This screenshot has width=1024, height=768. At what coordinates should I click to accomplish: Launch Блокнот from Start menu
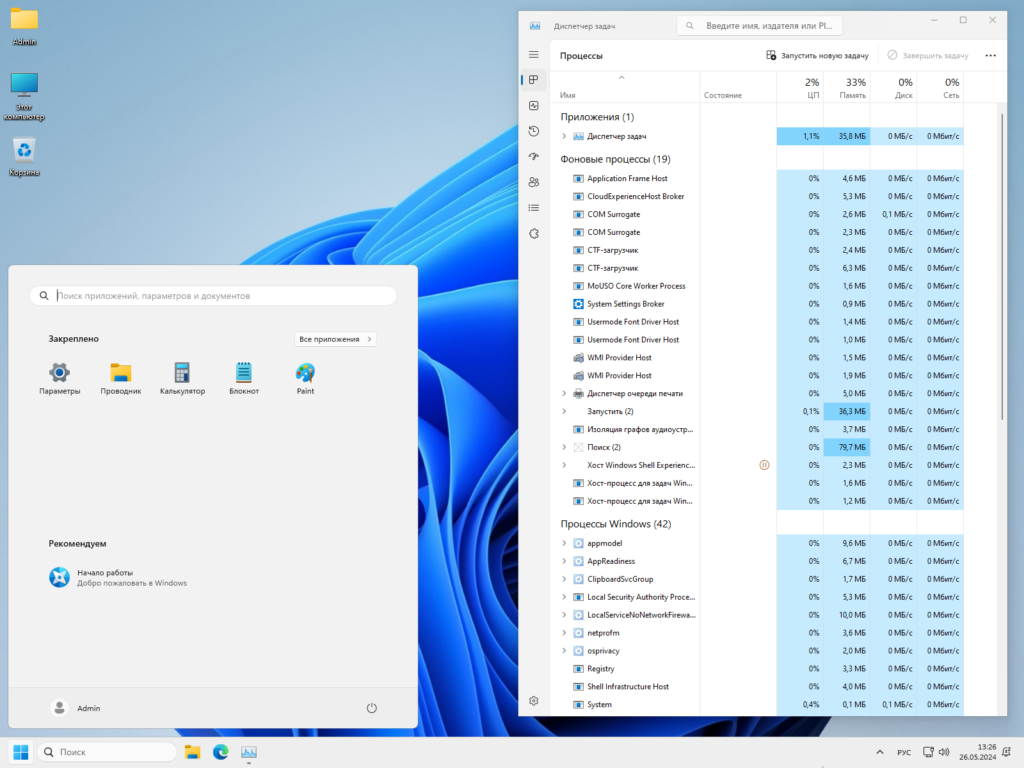[244, 379]
